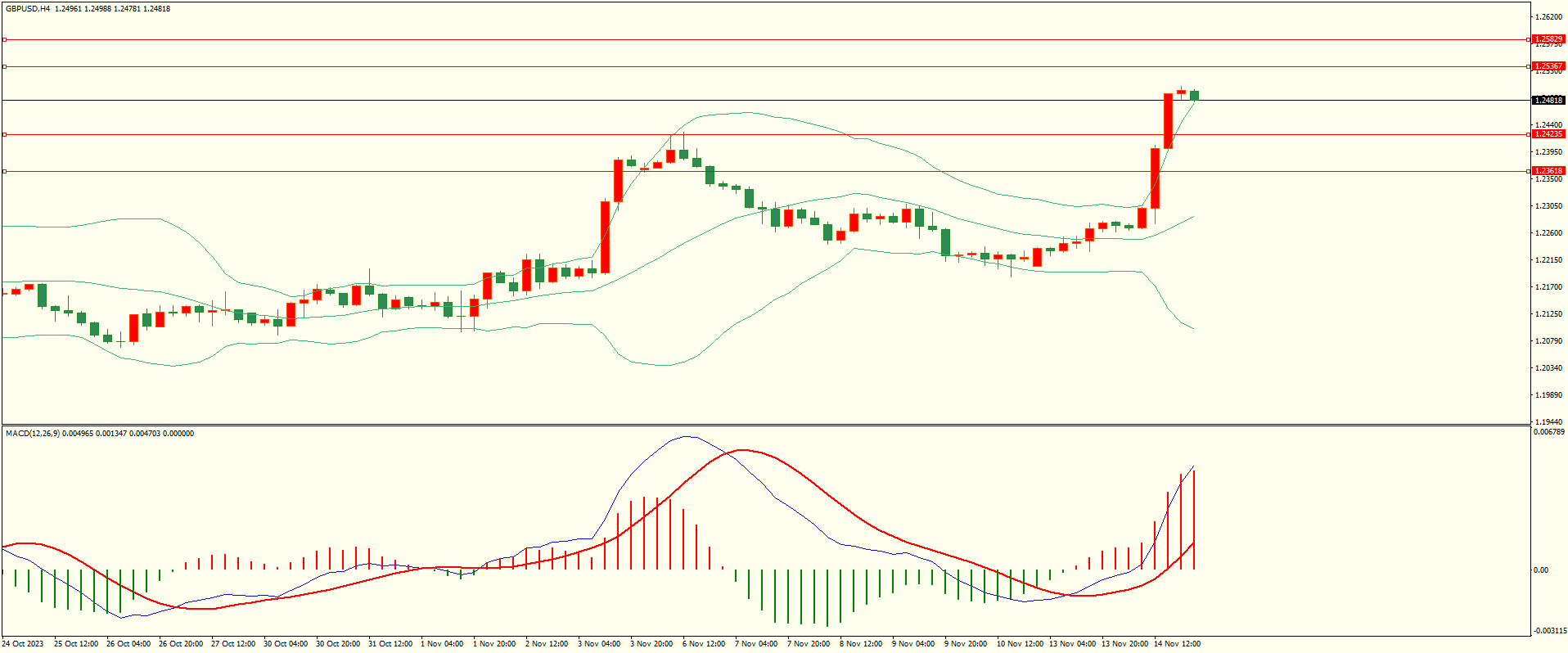Click the 7 Nov 20:00 time label
The image size is (1568, 653).
pyautogui.click(x=809, y=644)
